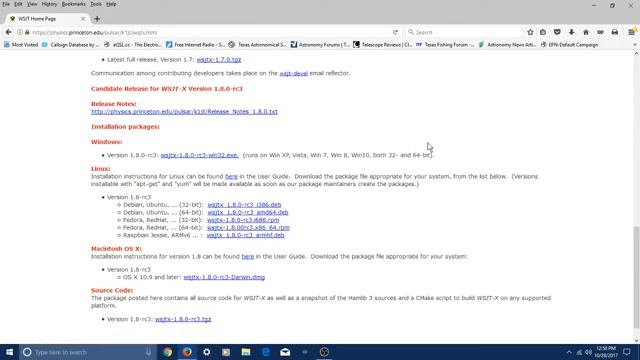Bookmark this page with the star icon
Viewport: 640px width, 360px height.
pos(530,32)
